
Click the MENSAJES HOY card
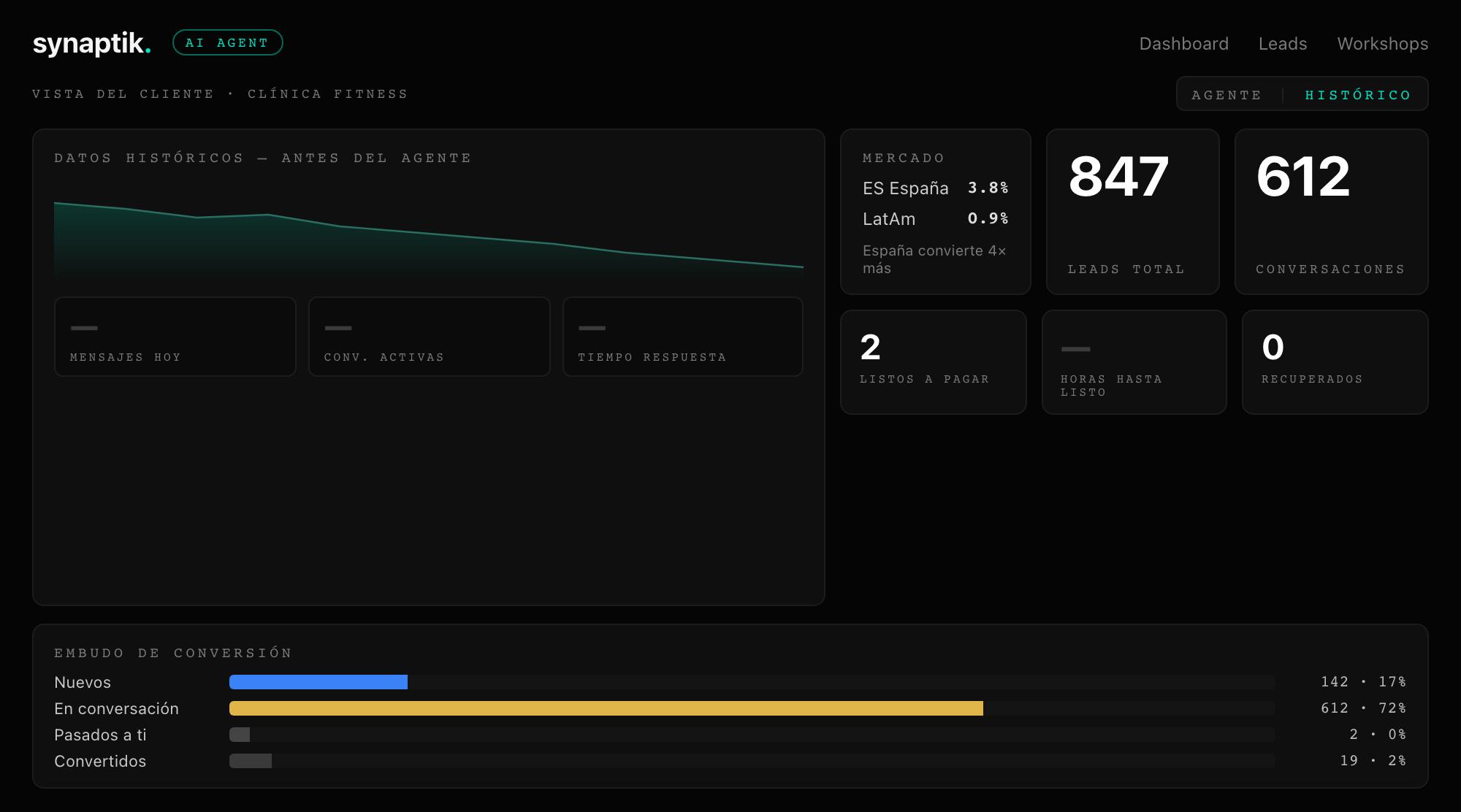click(x=175, y=337)
